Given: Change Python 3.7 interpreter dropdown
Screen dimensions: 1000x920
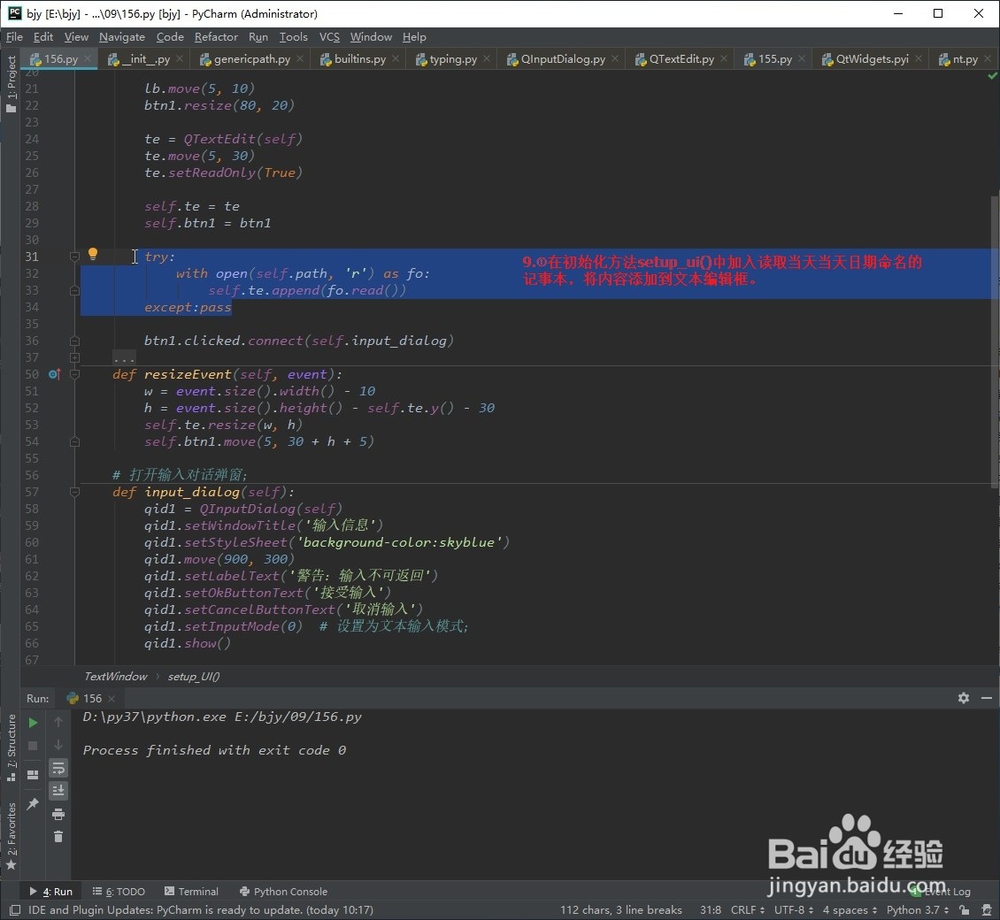Looking at the screenshot, I should [918, 910].
